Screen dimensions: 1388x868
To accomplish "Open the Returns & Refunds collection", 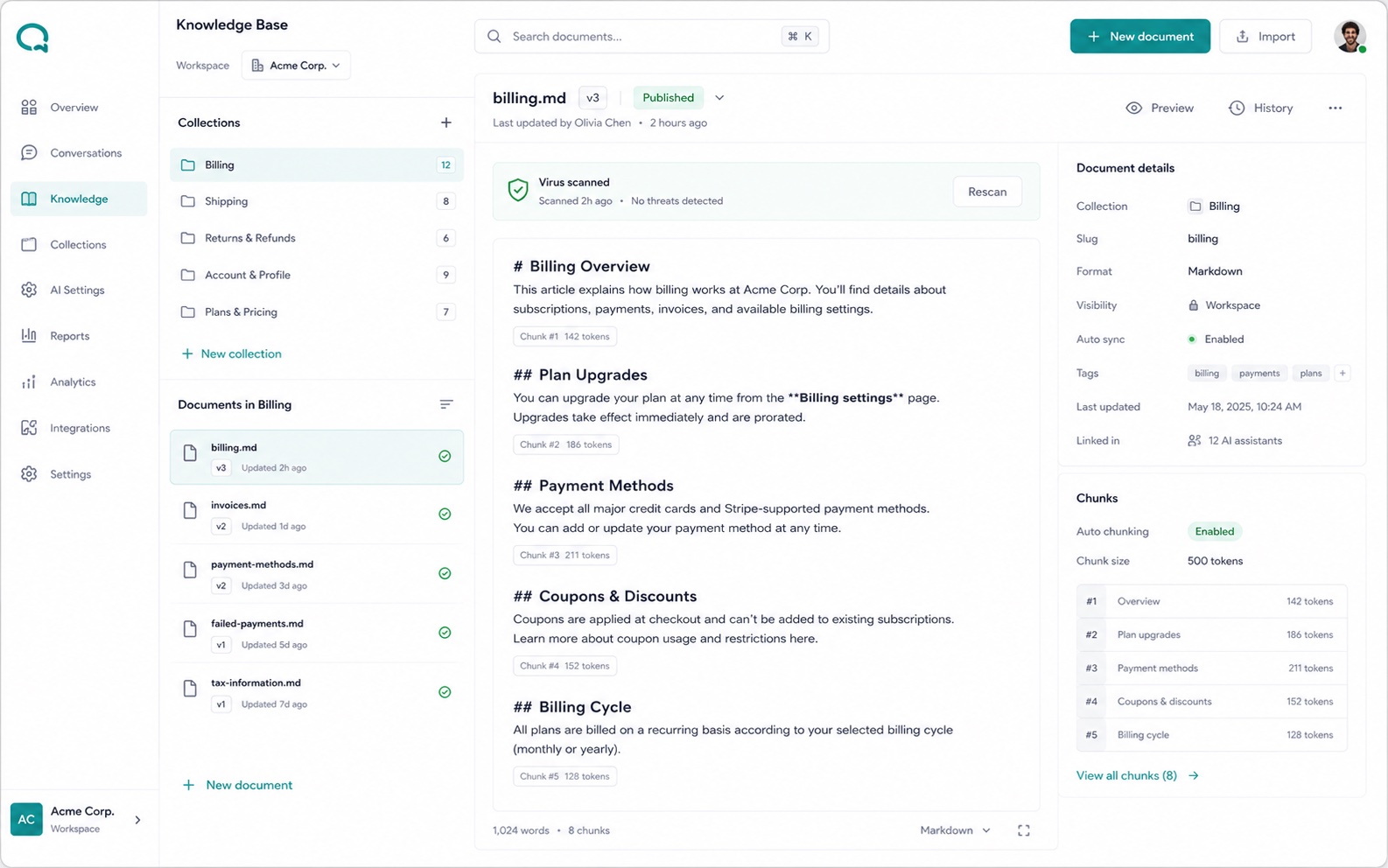I will tap(317, 238).
